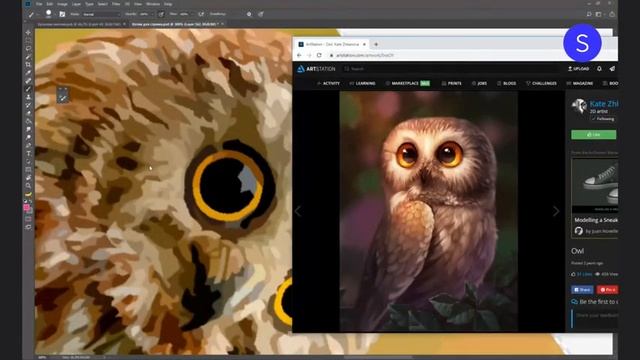This screenshot has height=360, width=640.
Task: Show previous artwork with left arrow
Action: 298,211
